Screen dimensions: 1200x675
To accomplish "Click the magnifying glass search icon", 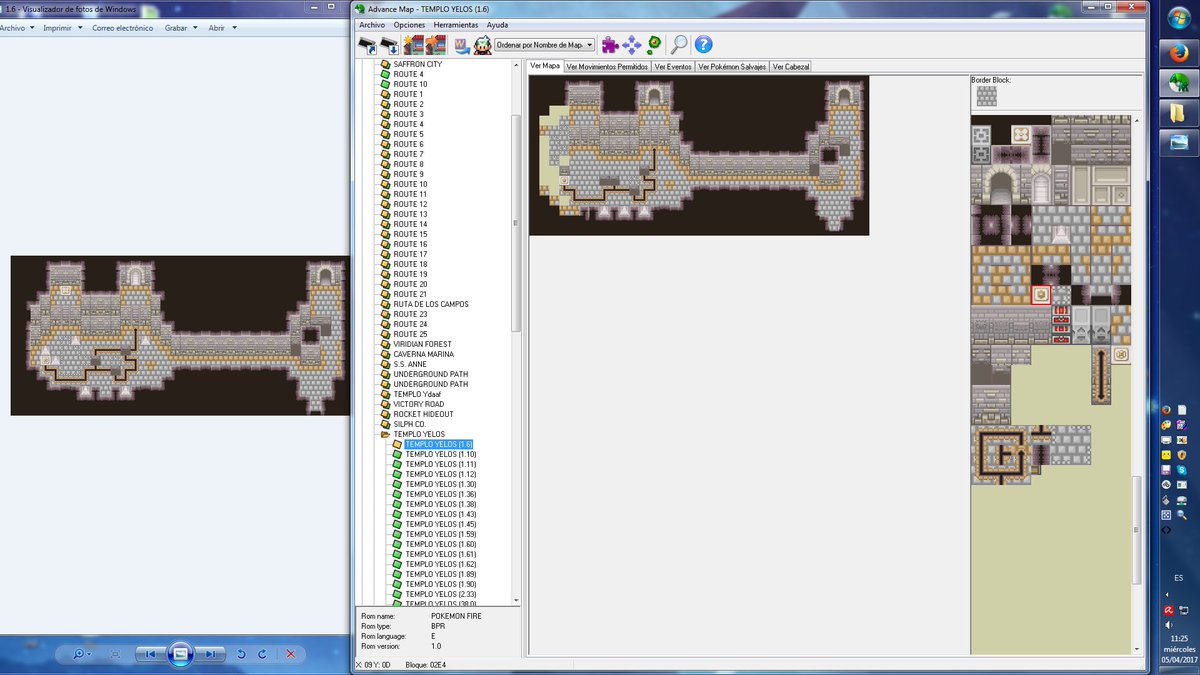I will click(679, 44).
